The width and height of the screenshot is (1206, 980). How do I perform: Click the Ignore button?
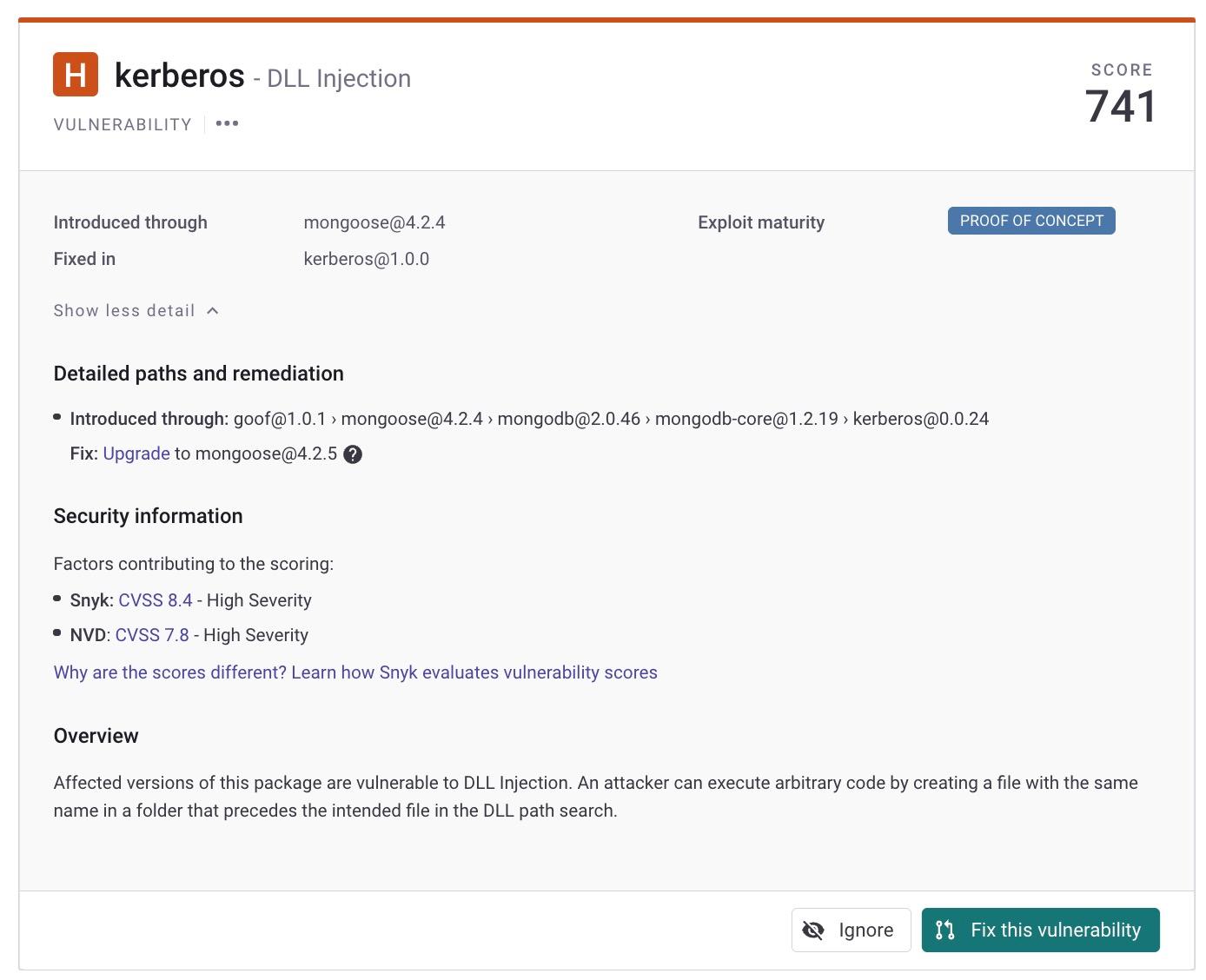pyautogui.click(x=851, y=930)
